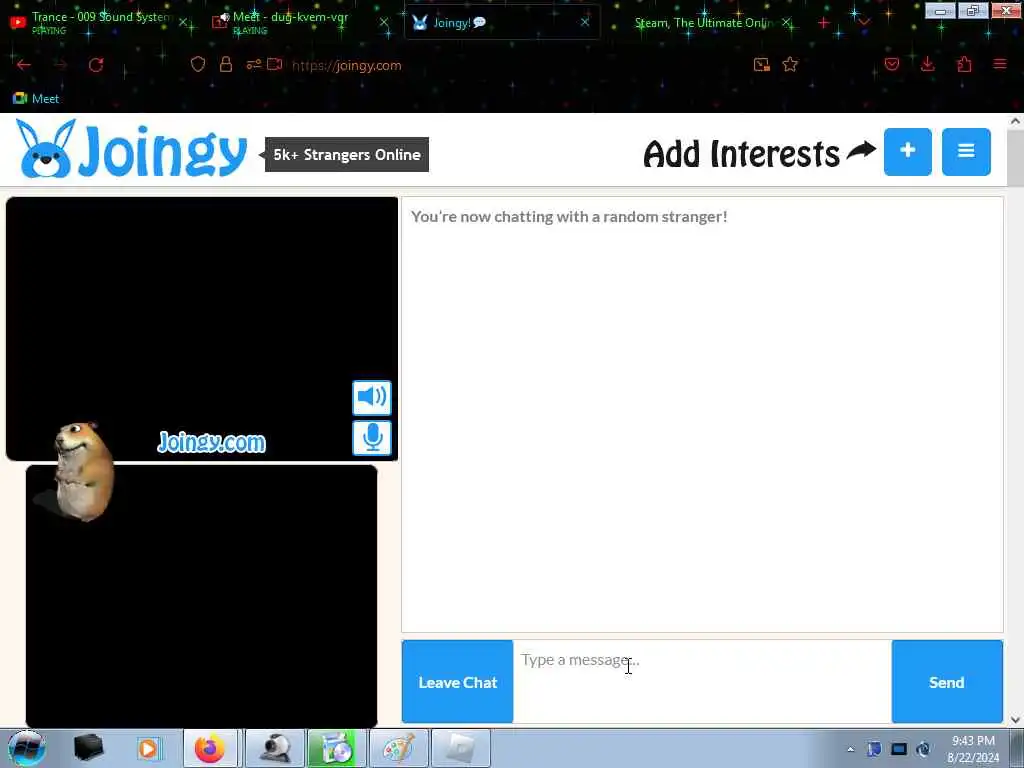Click the joingy.com address bar URL
This screenshot has height=768, width=1024.
point(347,65)
